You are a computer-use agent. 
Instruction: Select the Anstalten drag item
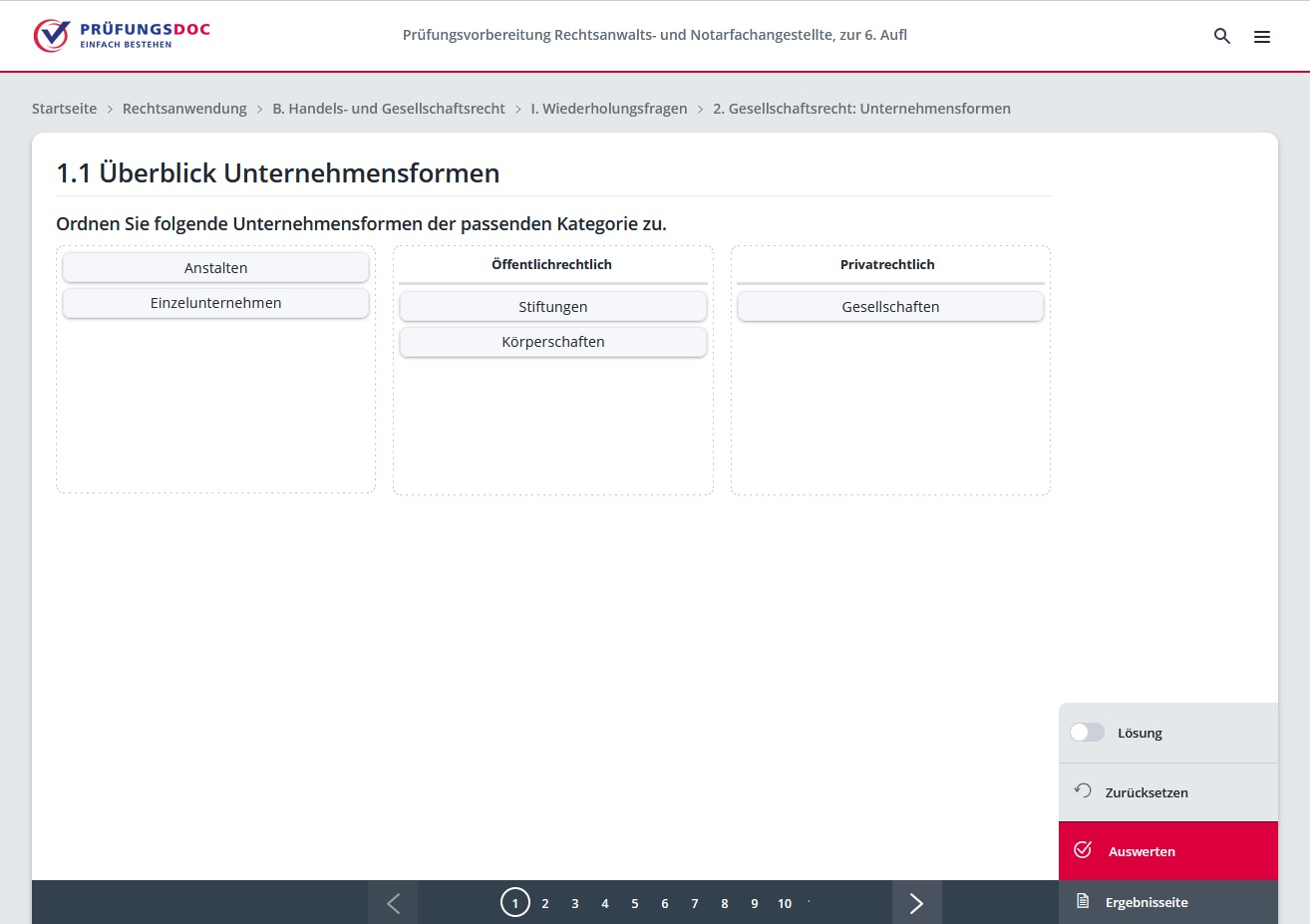click(x=215, y=268)
